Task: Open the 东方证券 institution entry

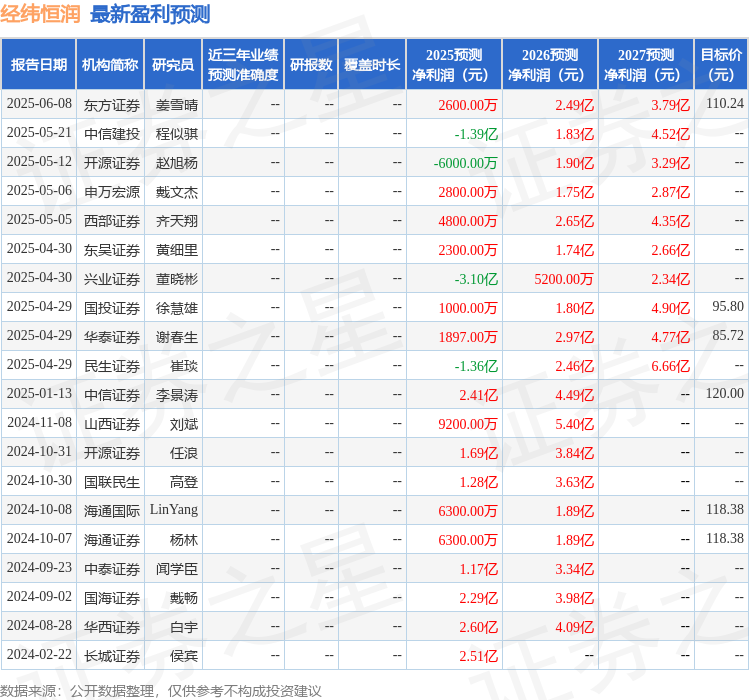Action: click(111, 104)
